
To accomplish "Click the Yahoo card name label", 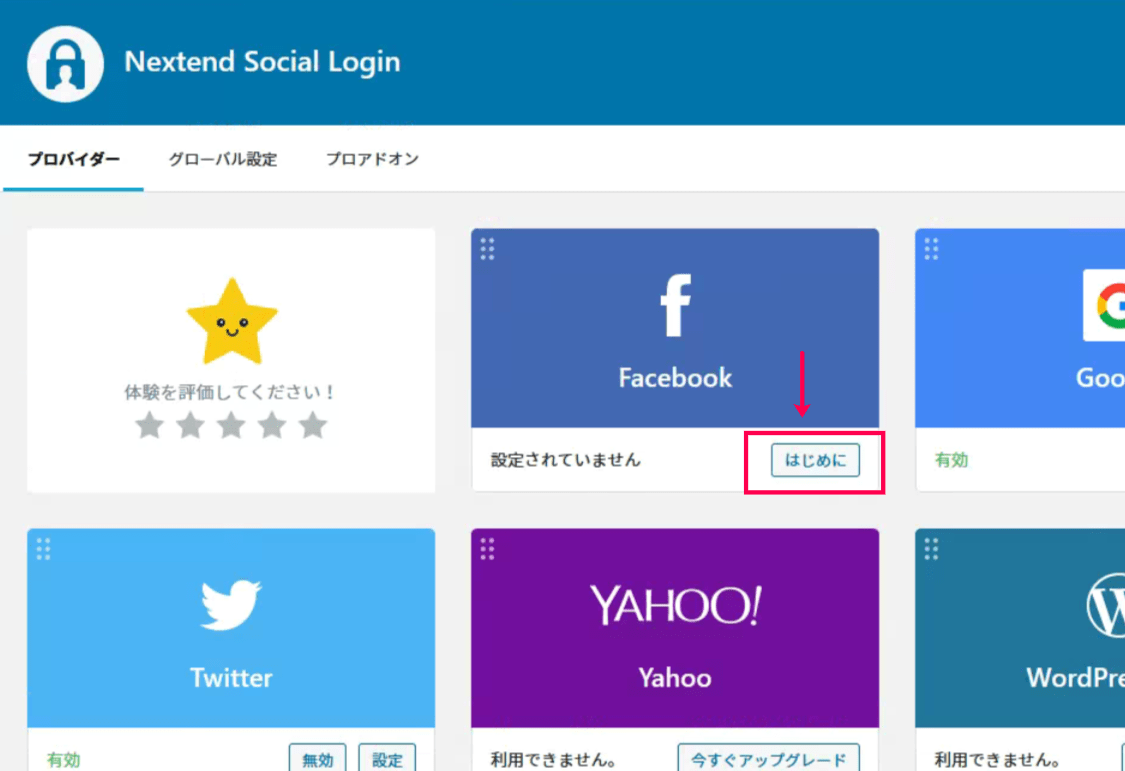I will [675, 678].
